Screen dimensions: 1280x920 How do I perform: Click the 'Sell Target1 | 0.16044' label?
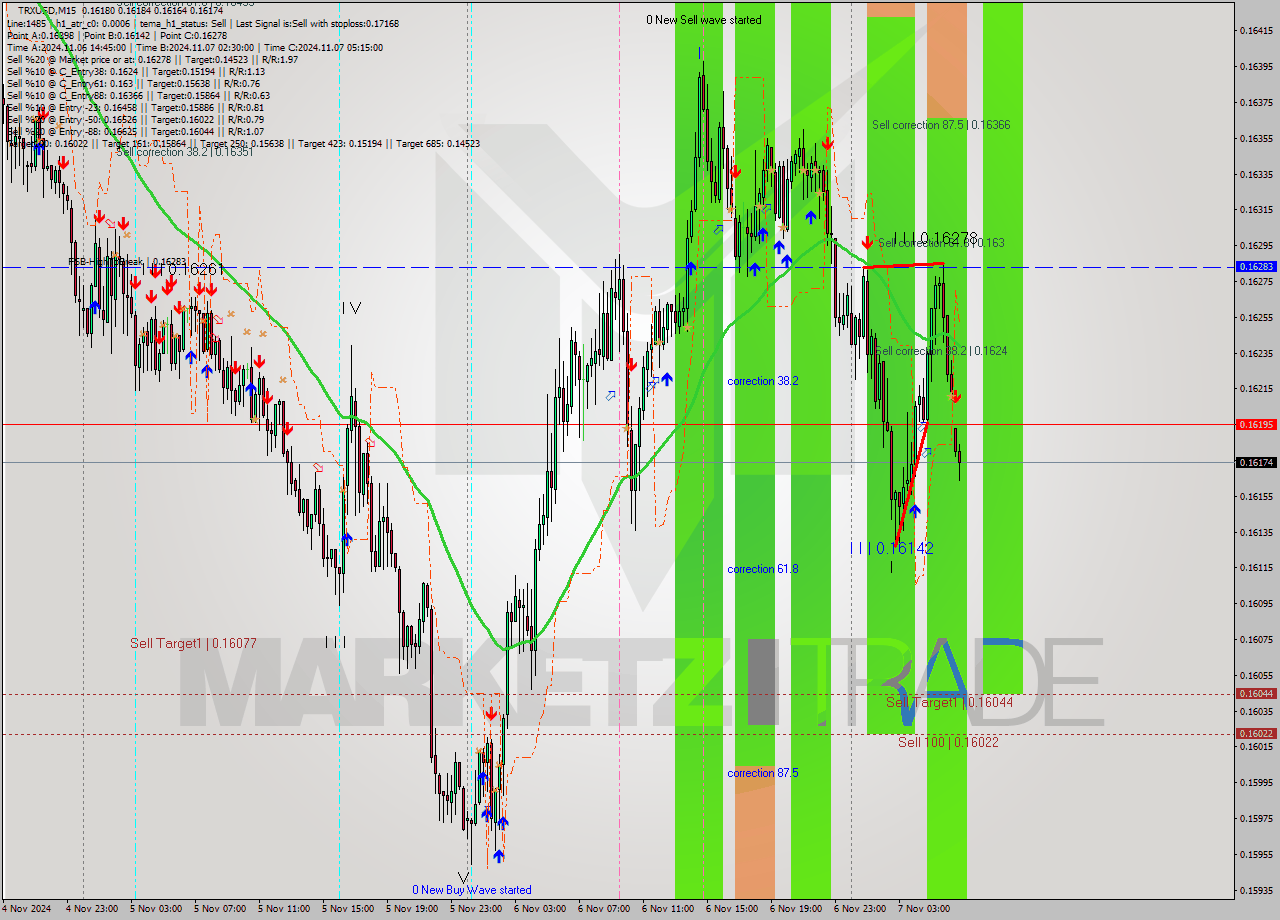(x=950, y=703)
